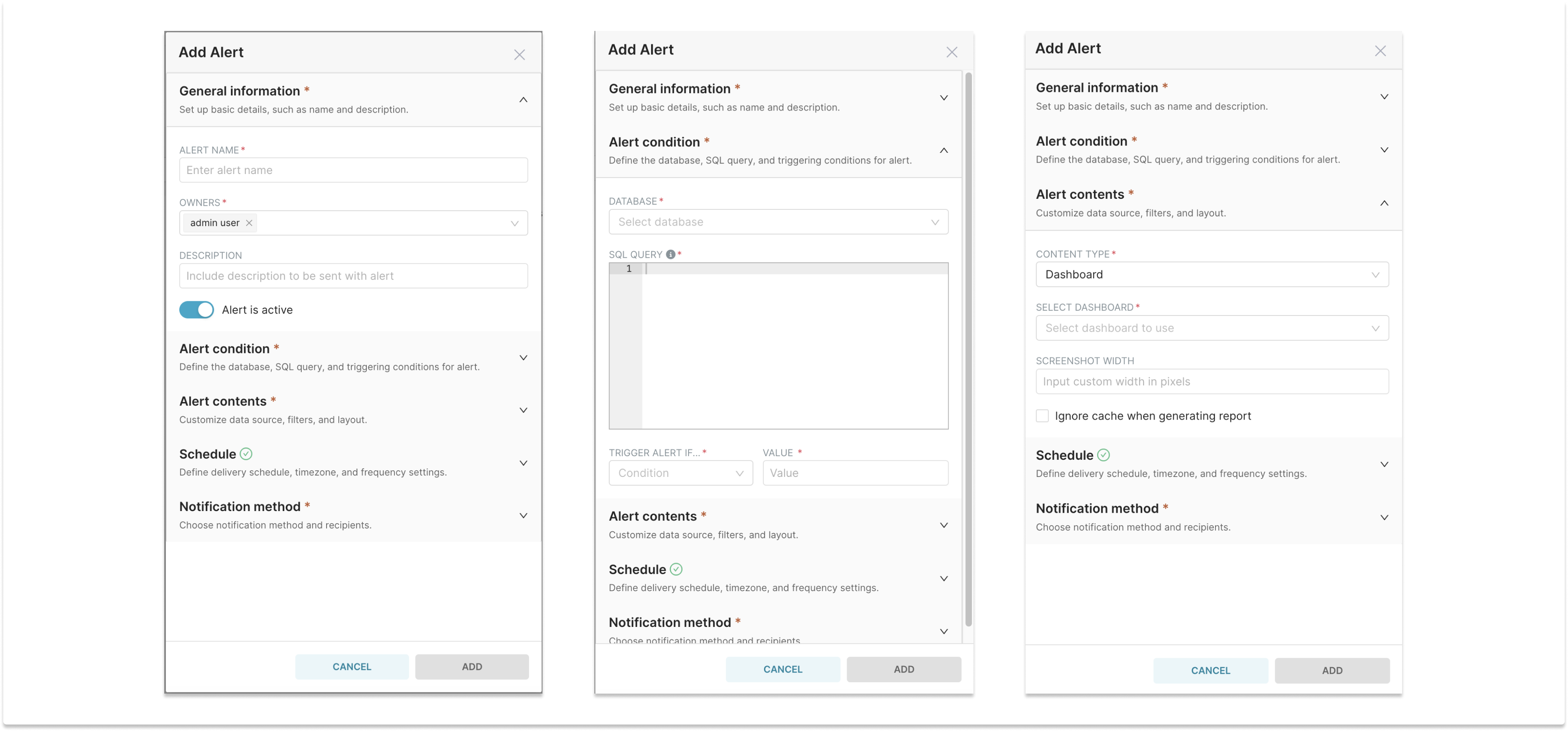1568x731 pixels.
Task: Click the Schedule check icon in middle dialog
Action: coord(676,569)
